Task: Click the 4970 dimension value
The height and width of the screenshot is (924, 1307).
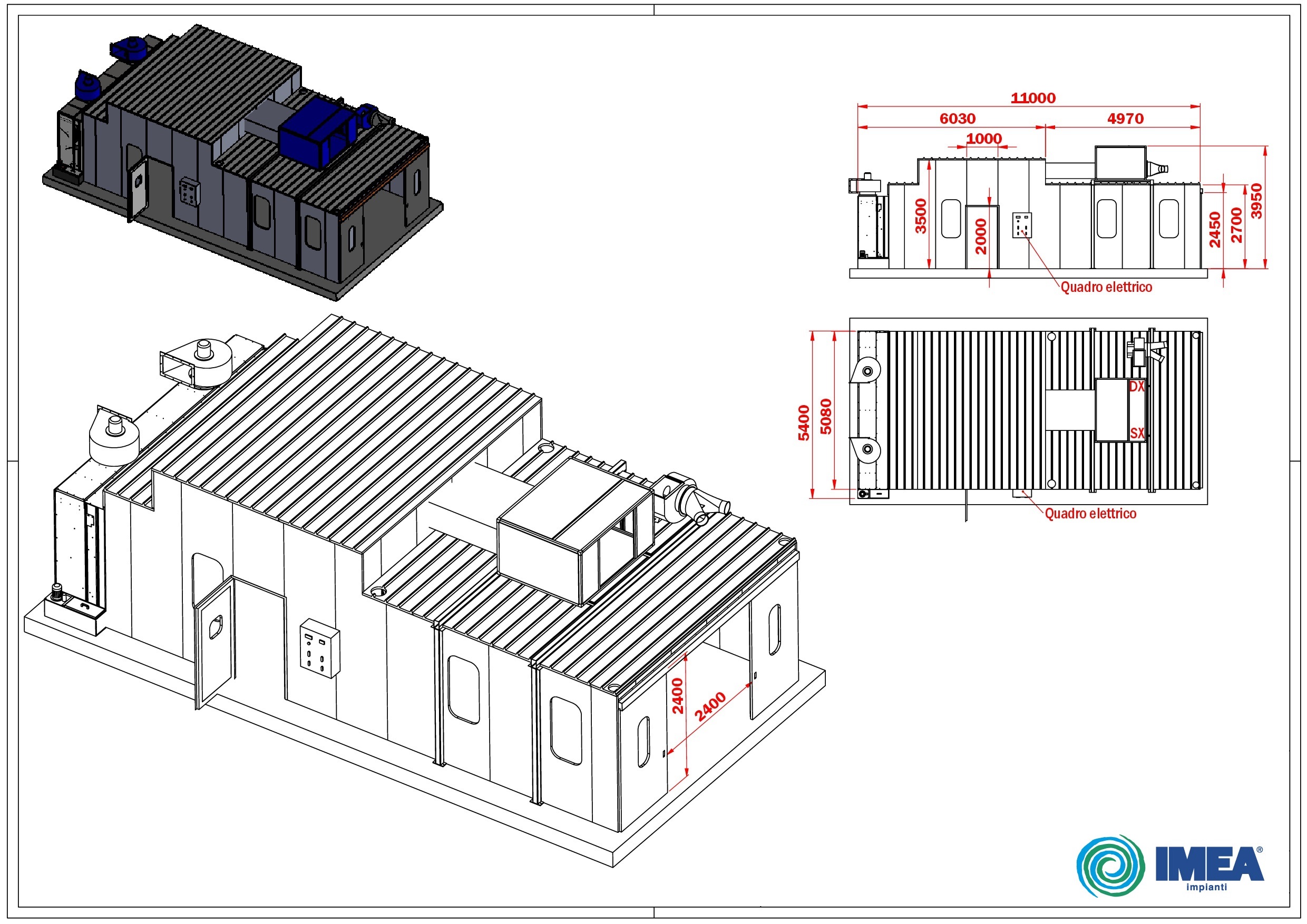Action: click(1125, 119)
